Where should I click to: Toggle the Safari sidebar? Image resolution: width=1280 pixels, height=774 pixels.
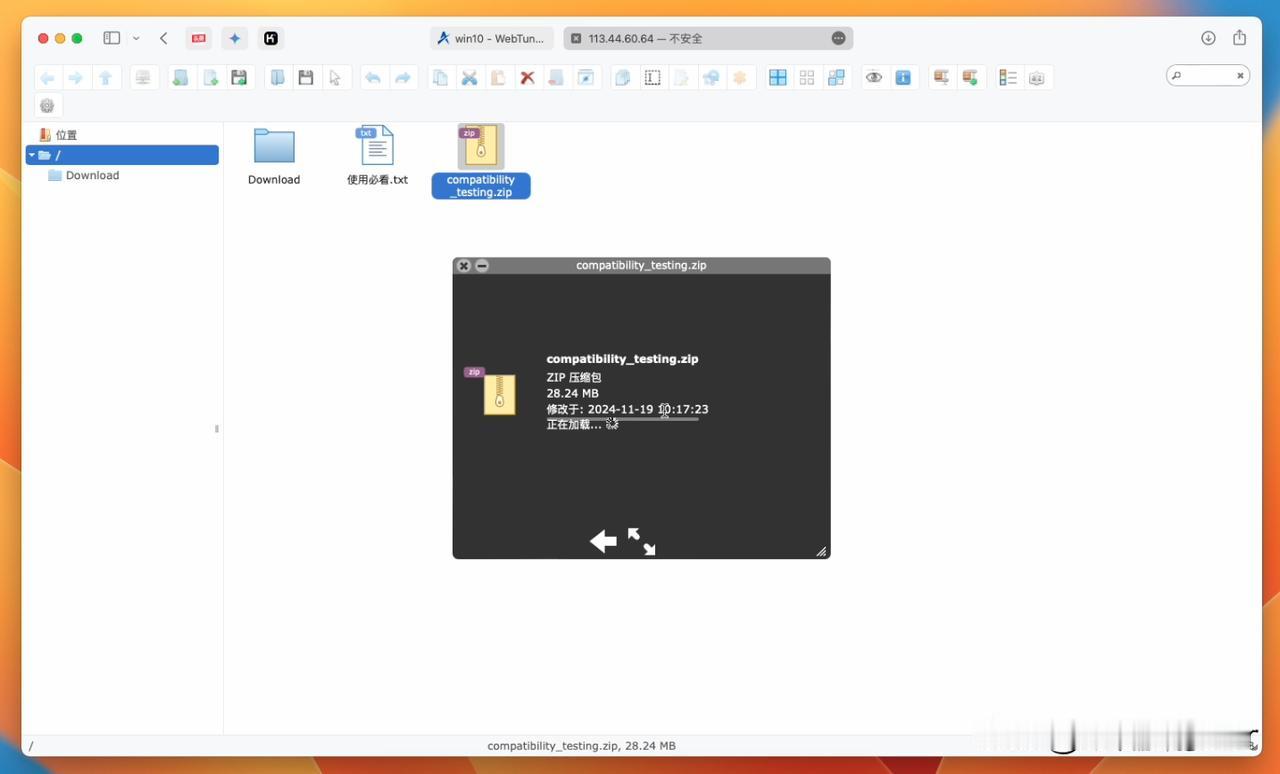click(111, 38)
